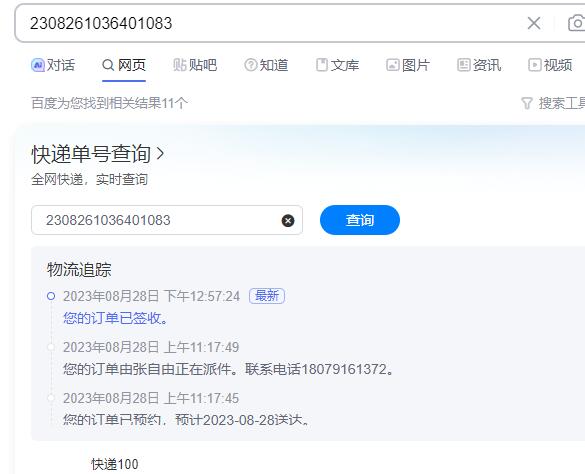
Task: Clear the tracking number with black X icon
Action: [288, 221]
